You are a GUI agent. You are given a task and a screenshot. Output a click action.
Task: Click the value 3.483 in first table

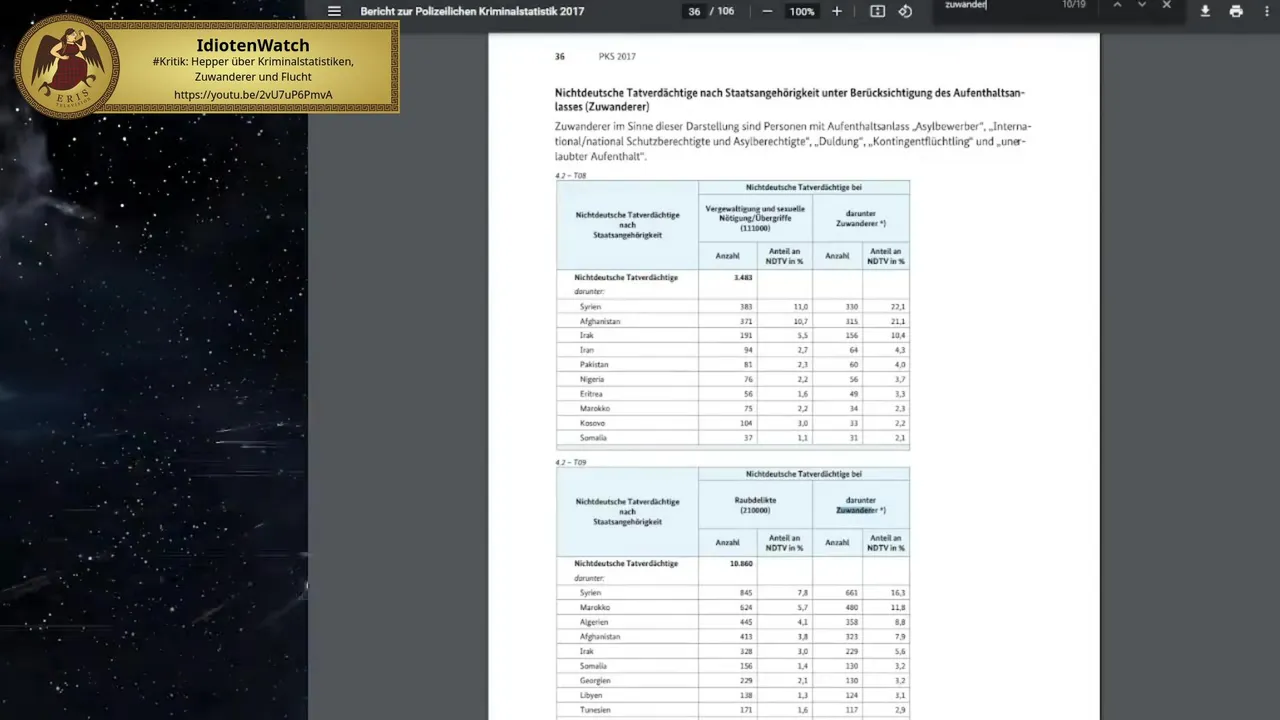[742, 277]
